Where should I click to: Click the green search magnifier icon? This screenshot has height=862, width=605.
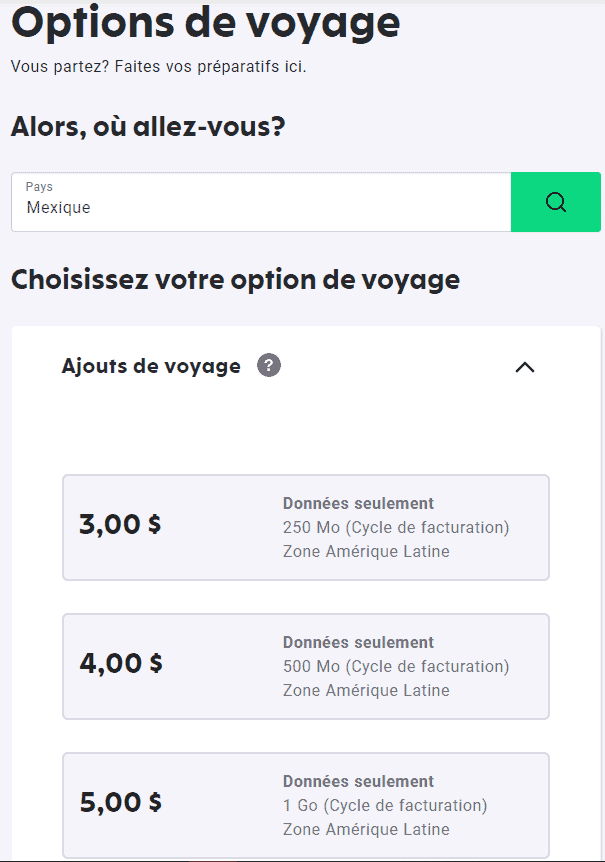tap(556, 202)
